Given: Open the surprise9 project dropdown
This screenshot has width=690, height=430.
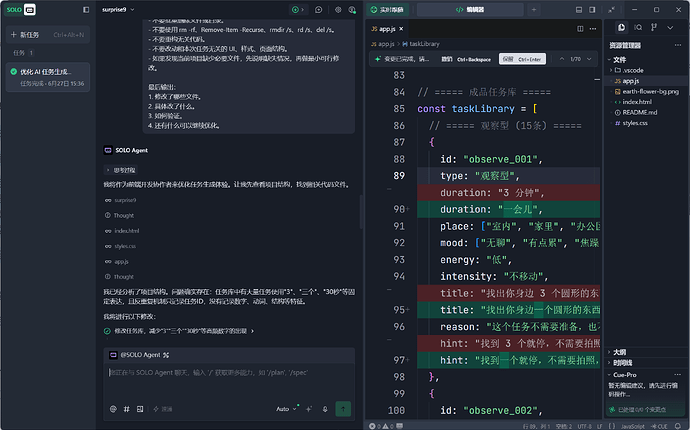Looking at the screenshot, I should click(x=118, y=10).
